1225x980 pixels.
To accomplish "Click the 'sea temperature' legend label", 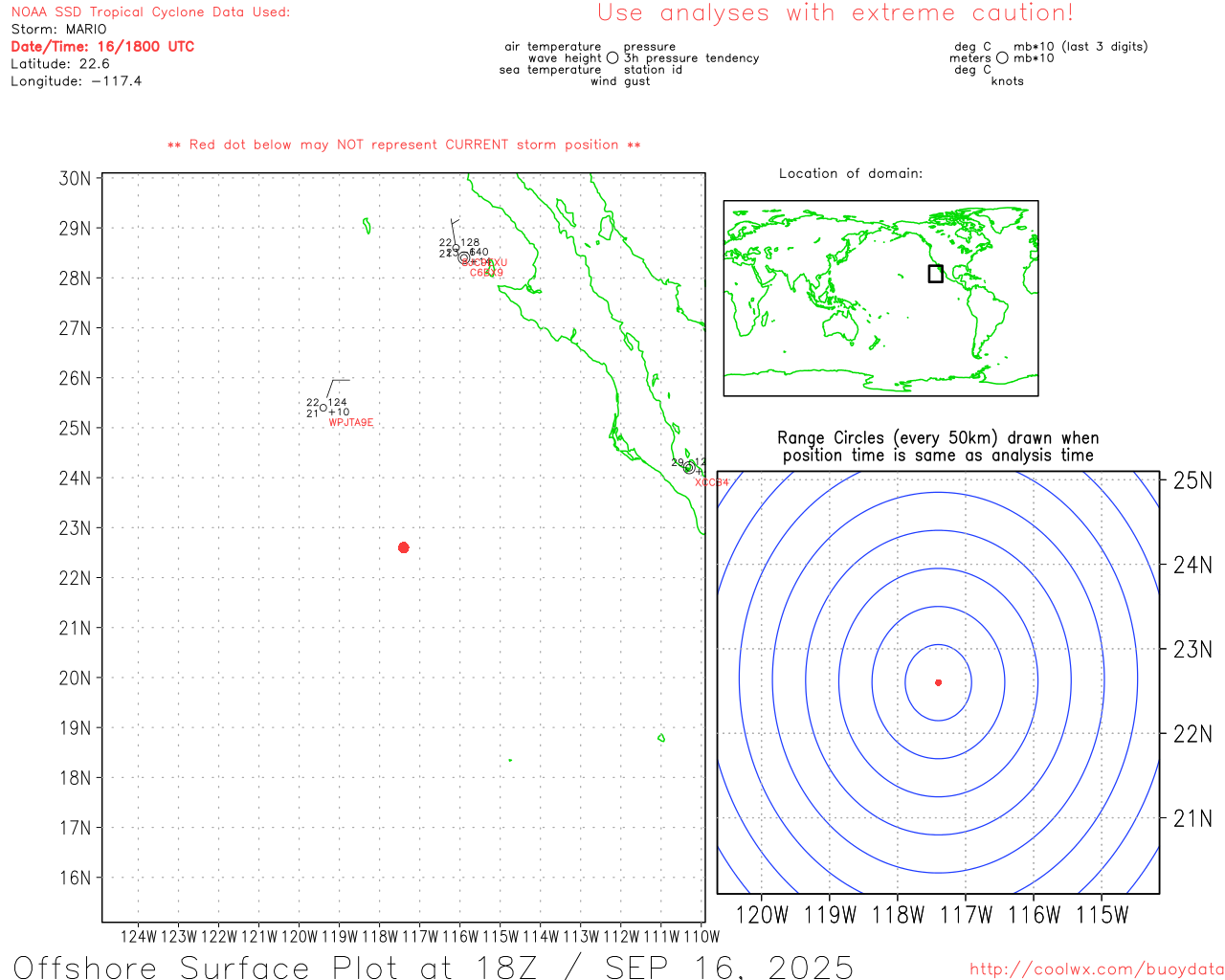I will (550, 69).
